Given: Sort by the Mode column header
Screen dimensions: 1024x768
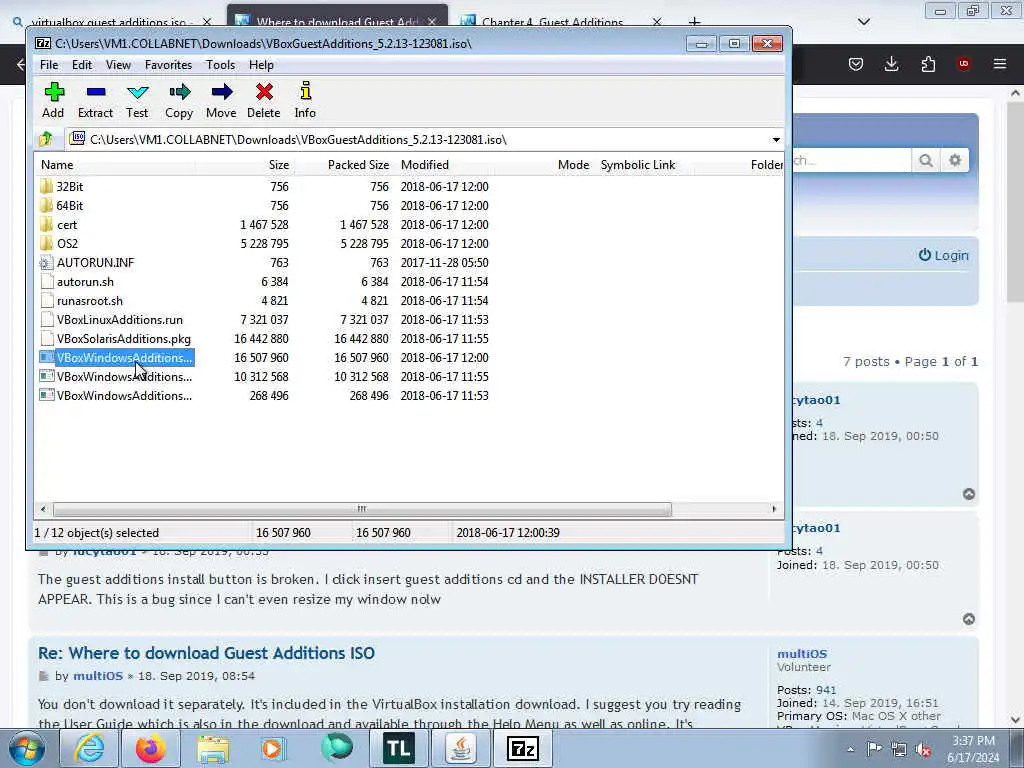Looking at the screenshot, I should pos(573,165).
